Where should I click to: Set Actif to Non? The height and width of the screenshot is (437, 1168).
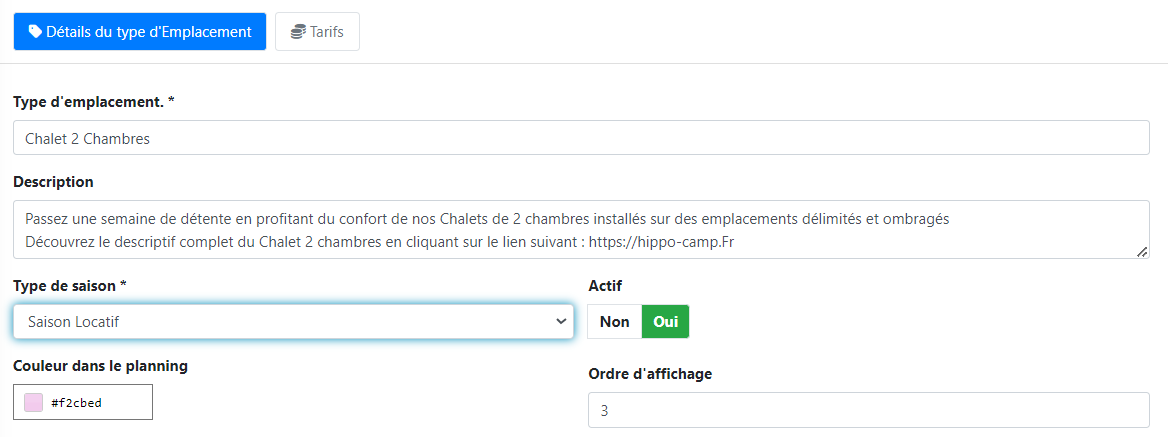click(614, 322)
